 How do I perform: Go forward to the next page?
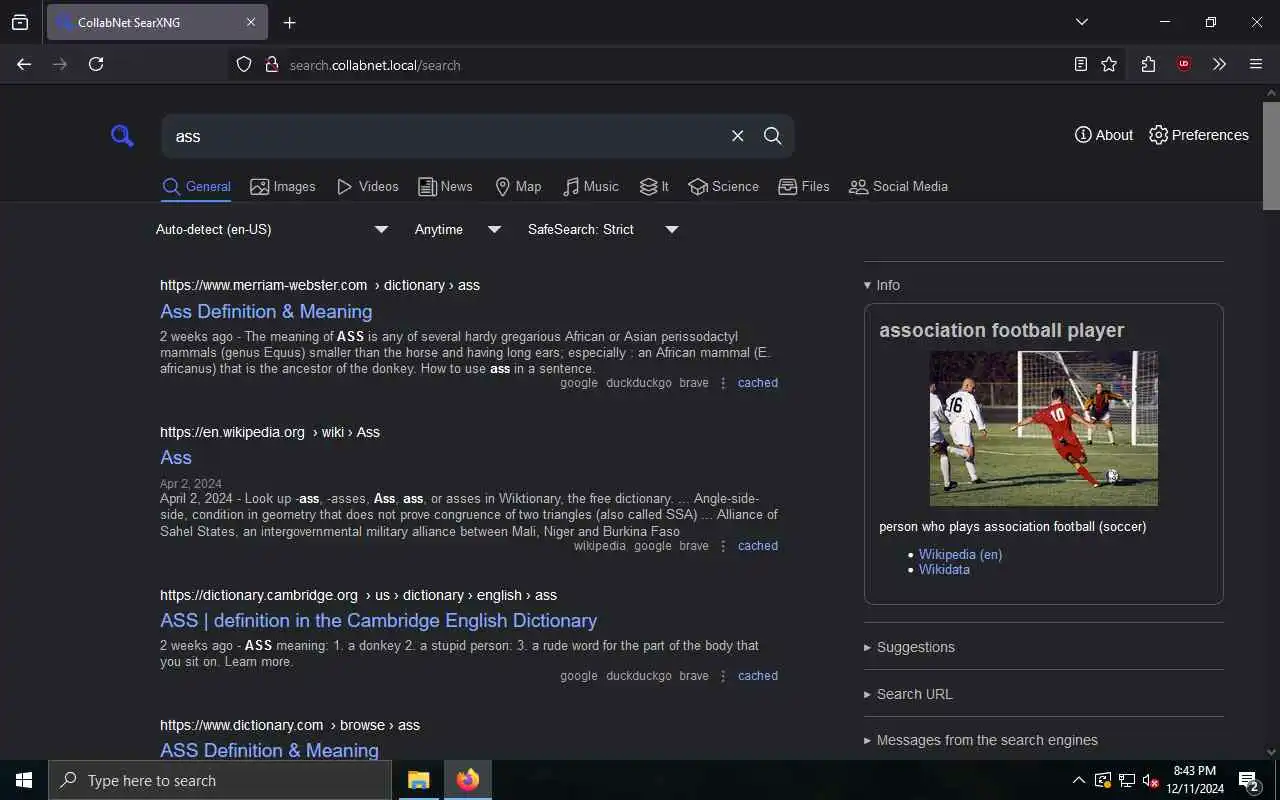pyautogui.click(x=60, y=64)
